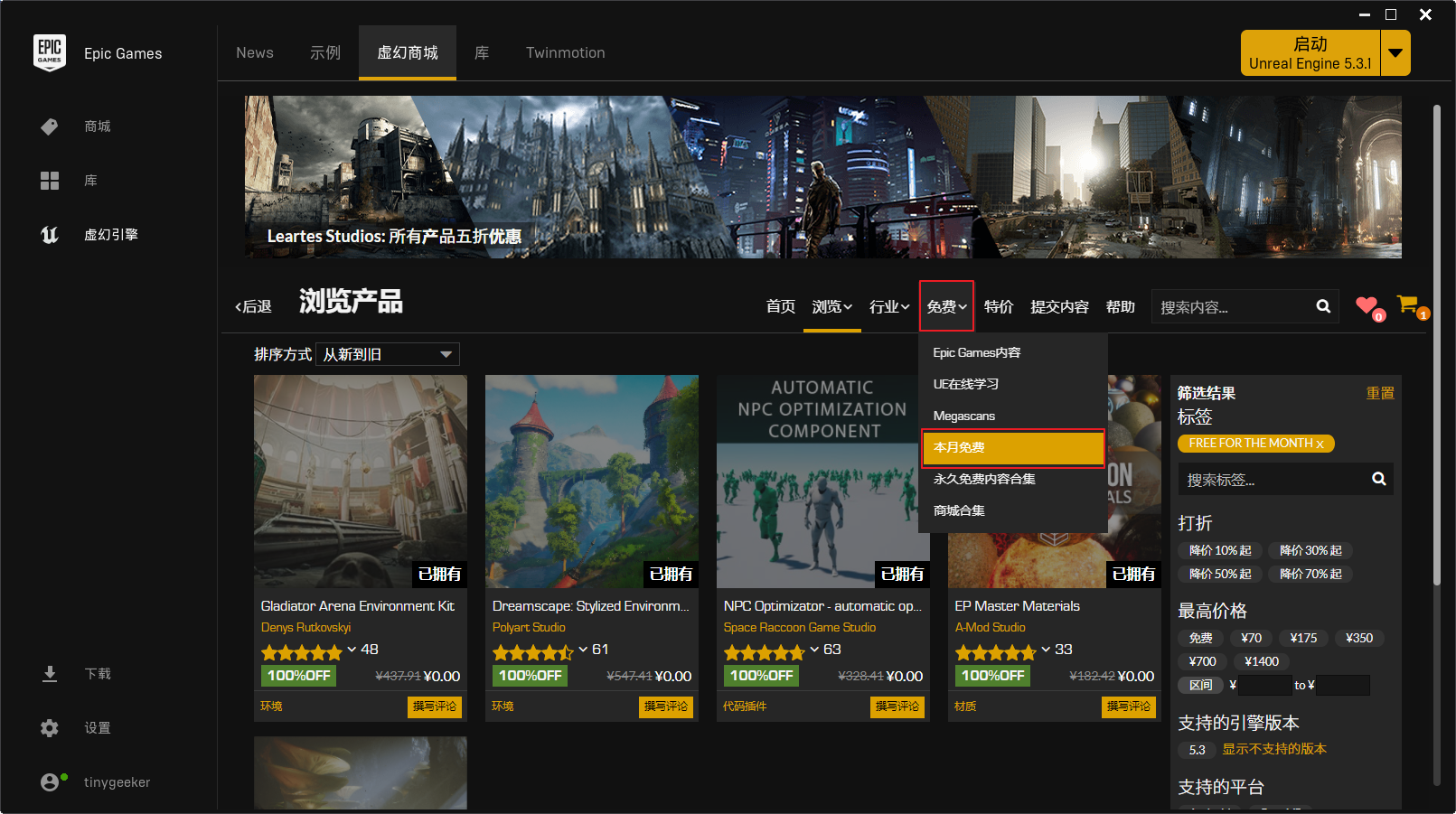Open the 商城 store tag icon in sidebar
Image resolution: width=1456 pixels, height=814 pixels.
[50, 126]
